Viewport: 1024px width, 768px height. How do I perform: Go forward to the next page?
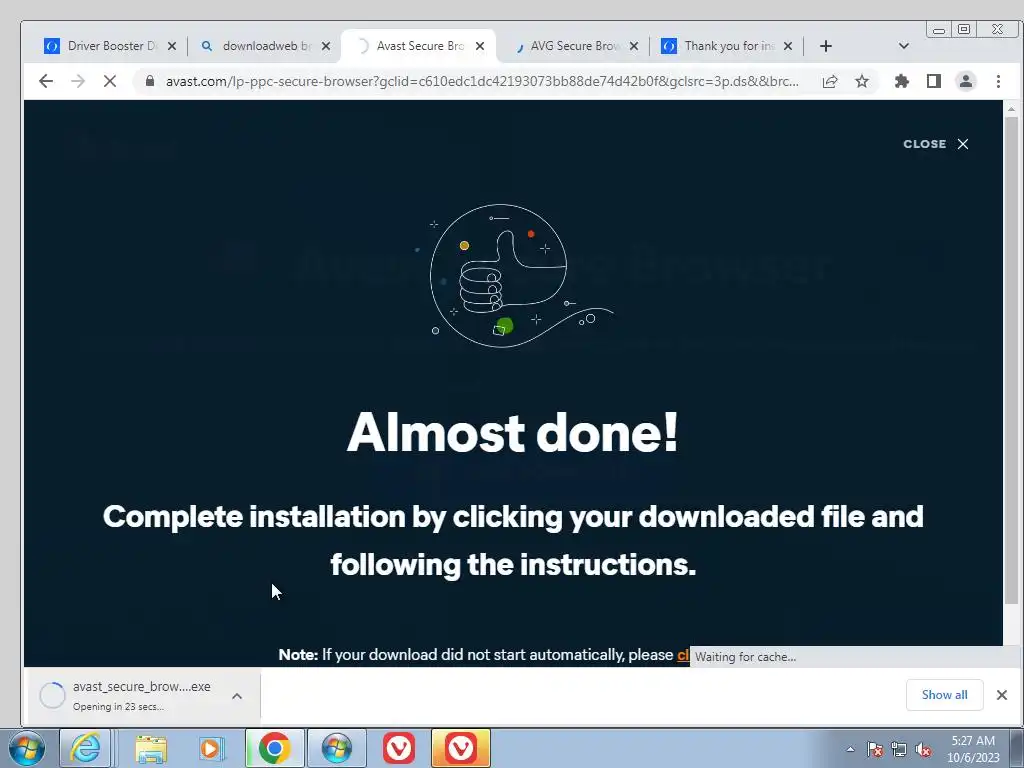pos(78,81)
